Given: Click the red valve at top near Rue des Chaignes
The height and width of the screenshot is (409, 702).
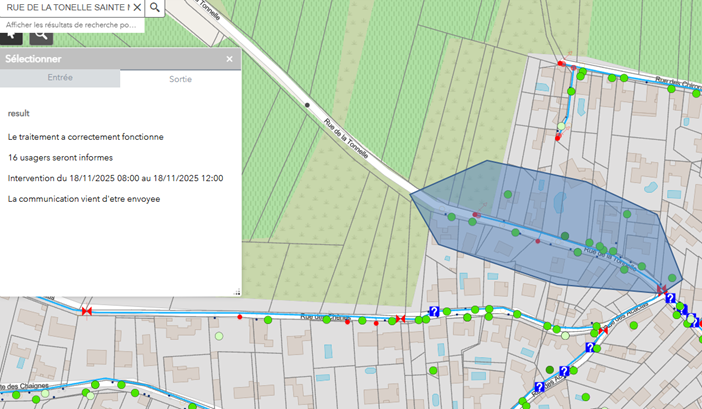Looking at the screenshot, I should point(561,64).
